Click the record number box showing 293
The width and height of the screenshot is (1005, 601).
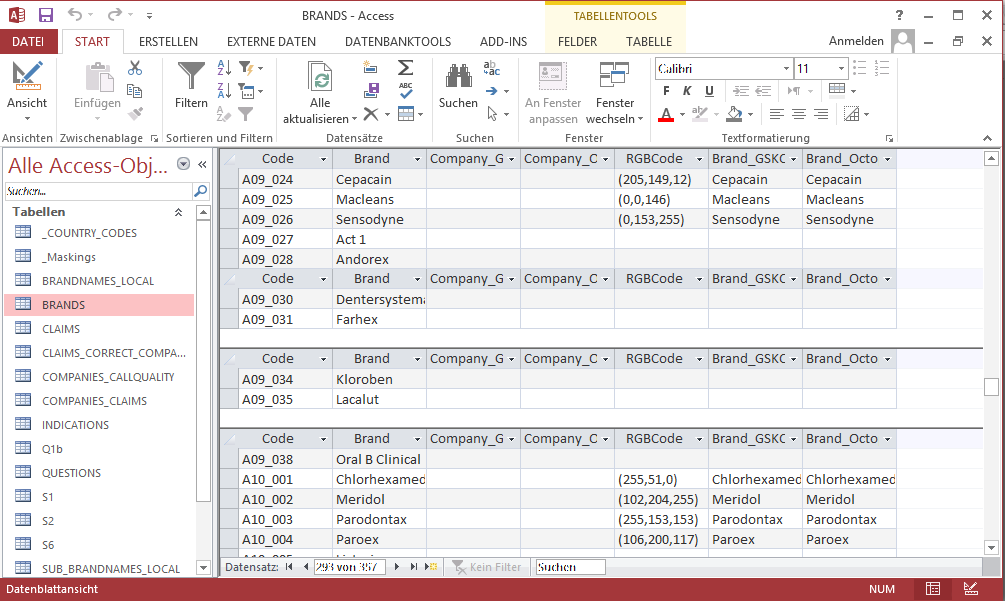tap(349, 567)
